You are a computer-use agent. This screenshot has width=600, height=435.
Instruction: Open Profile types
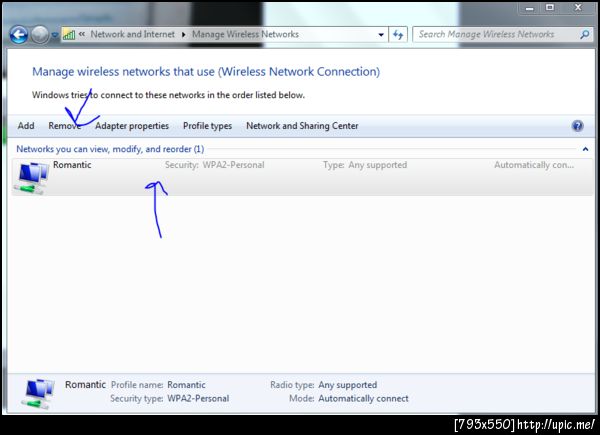point(207,126)
